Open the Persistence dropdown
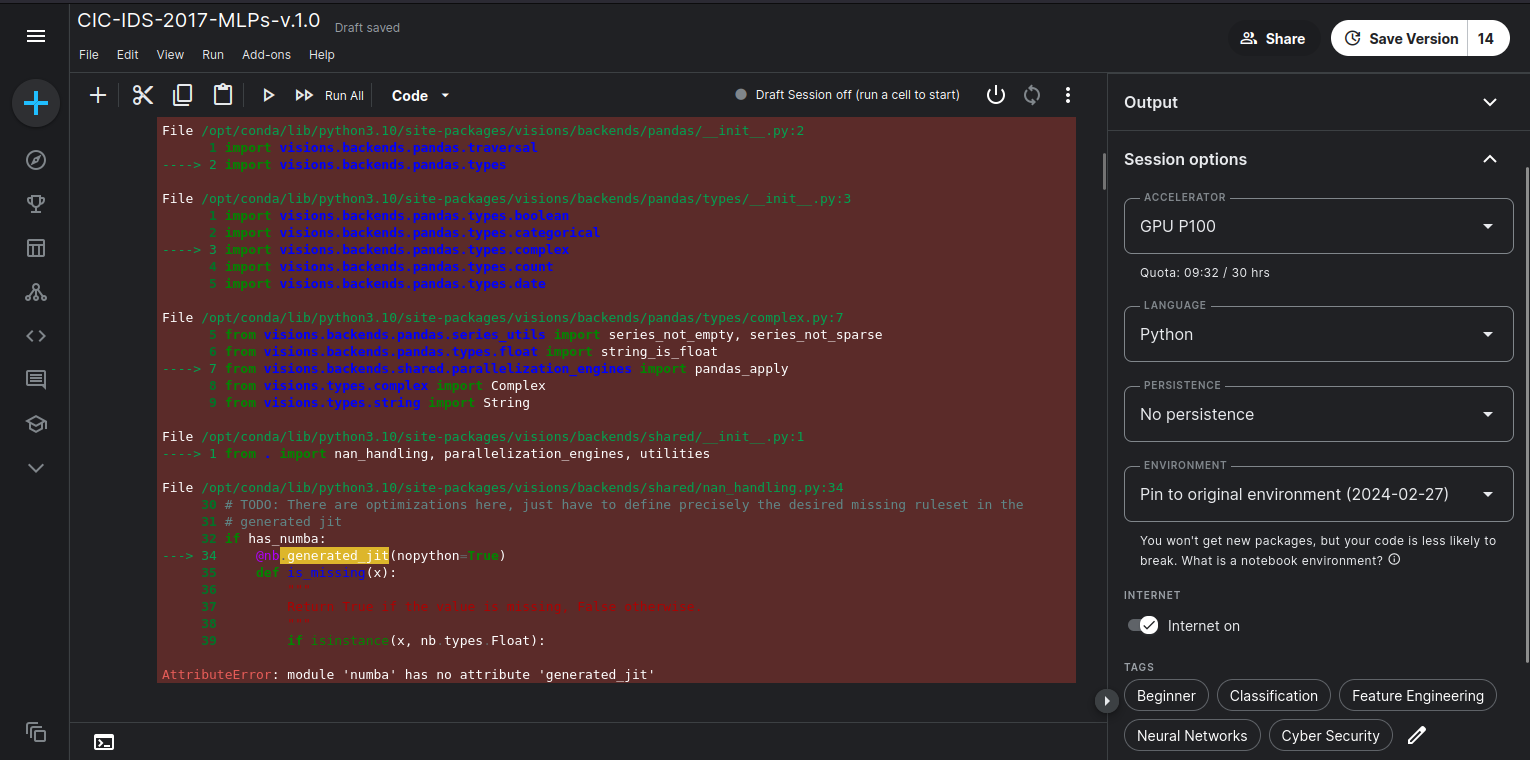The height and width of the screenshot is (760, 1530). 1318,414
